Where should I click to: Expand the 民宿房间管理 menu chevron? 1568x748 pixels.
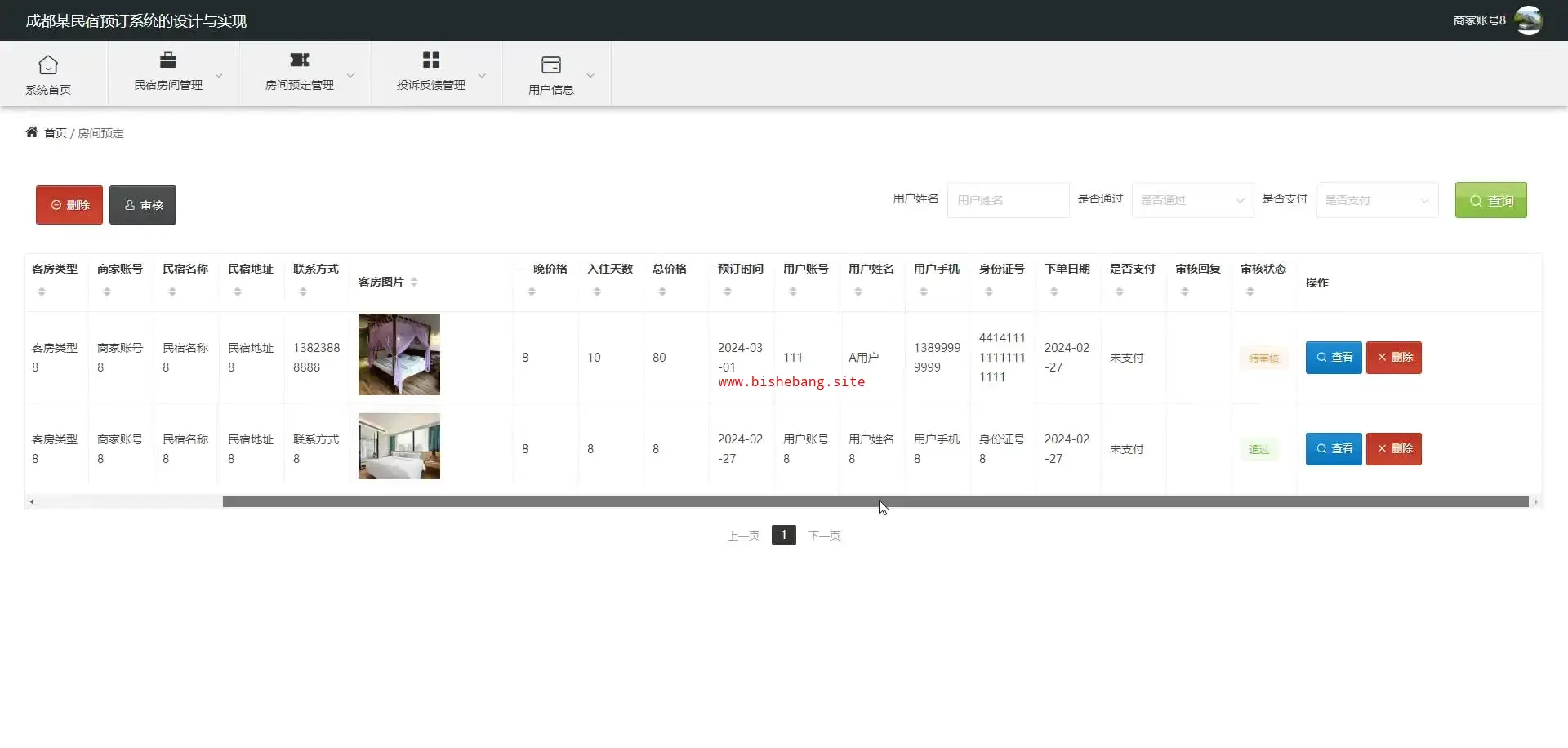point(219,75)
